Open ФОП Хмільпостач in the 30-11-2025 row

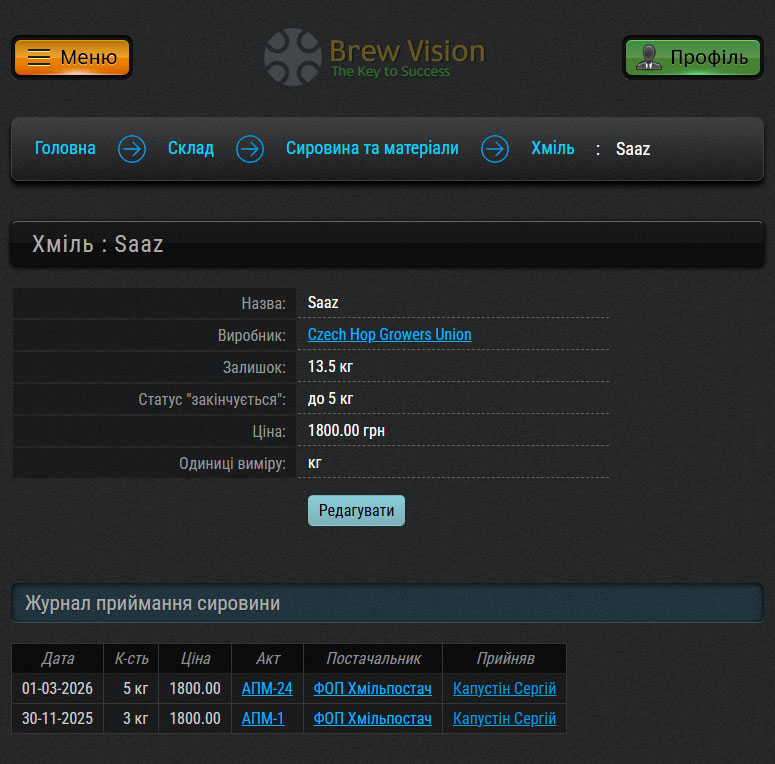[x=372, y=719]
